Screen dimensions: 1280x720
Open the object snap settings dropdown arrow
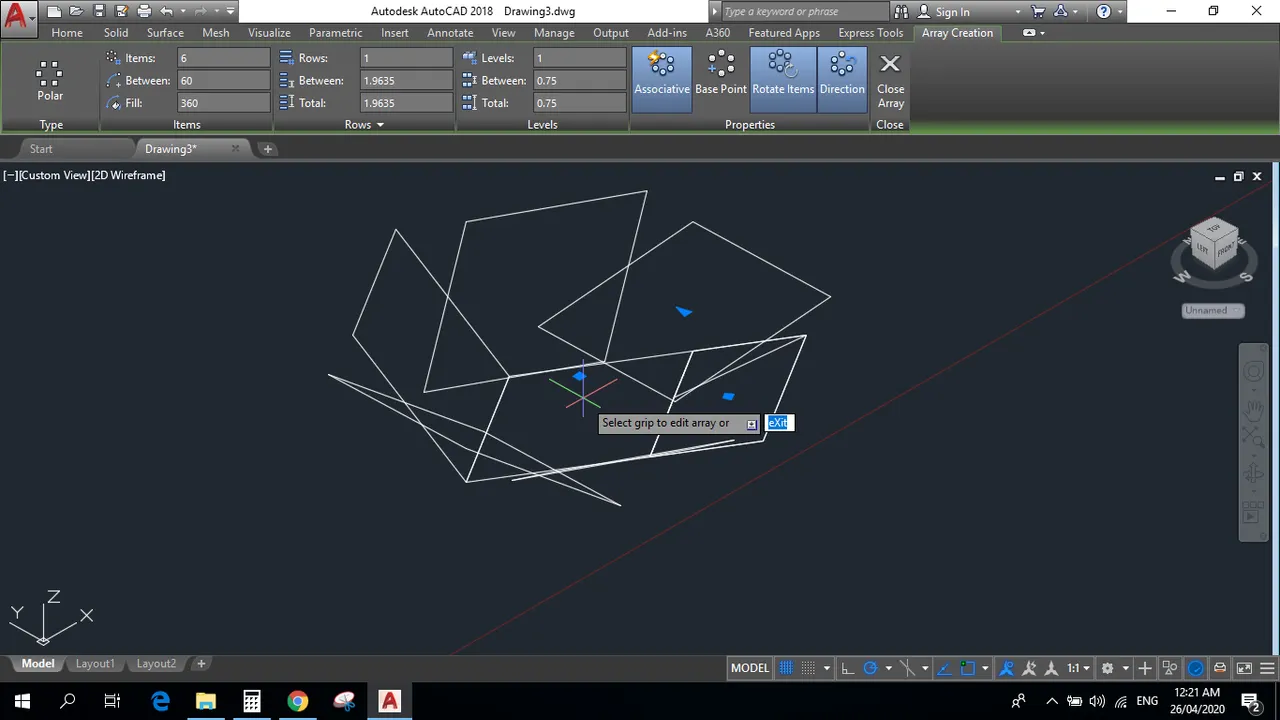click(x=985, y=668)
